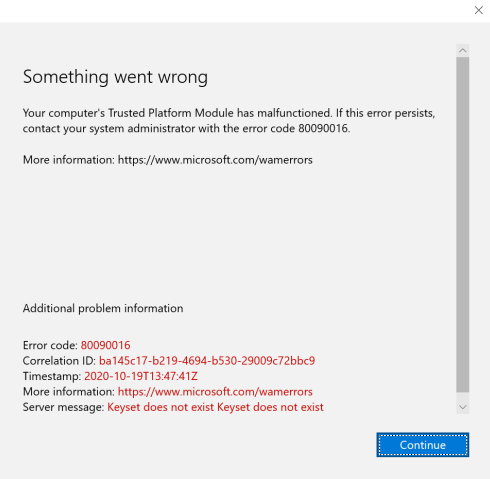Click the upper More information wamerrors URL
The image size is (490, 479).
pos(215,160)
